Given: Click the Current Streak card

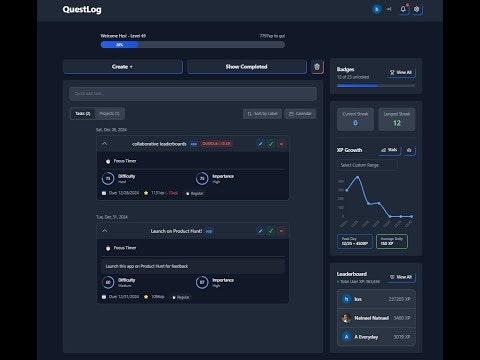Looking at the screenshot, I should [x=355, y=119].
